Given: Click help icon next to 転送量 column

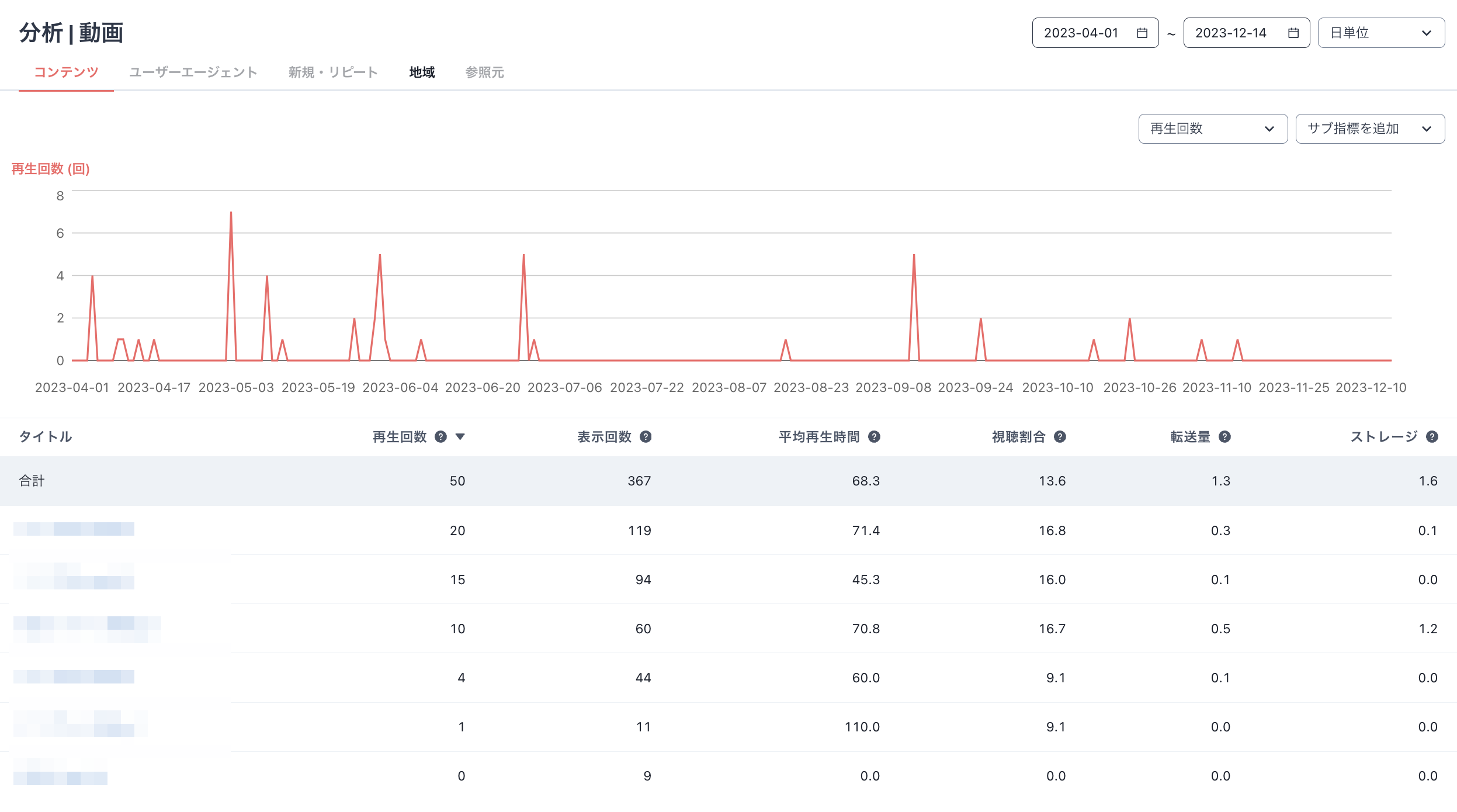Looking at the screenshot, I should [x=1225, y=437].
